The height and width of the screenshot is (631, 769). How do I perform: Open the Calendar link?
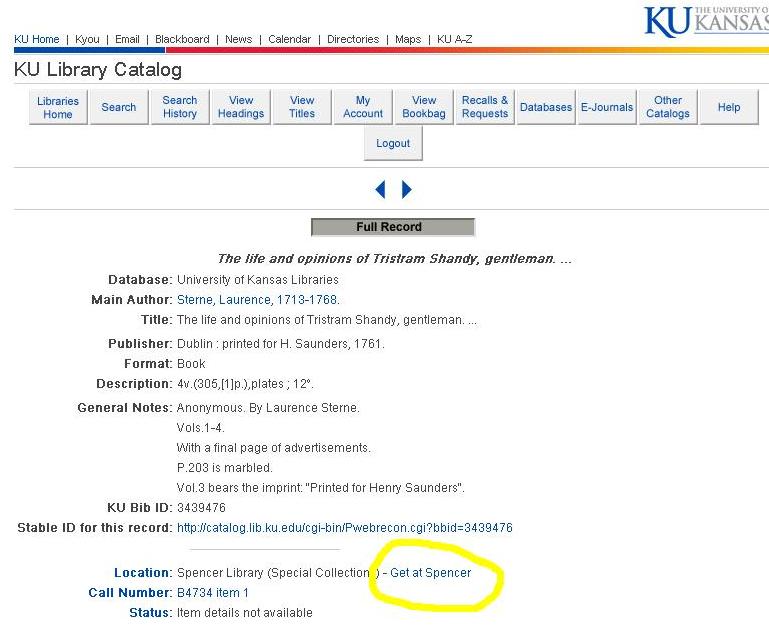pos(290,39)
